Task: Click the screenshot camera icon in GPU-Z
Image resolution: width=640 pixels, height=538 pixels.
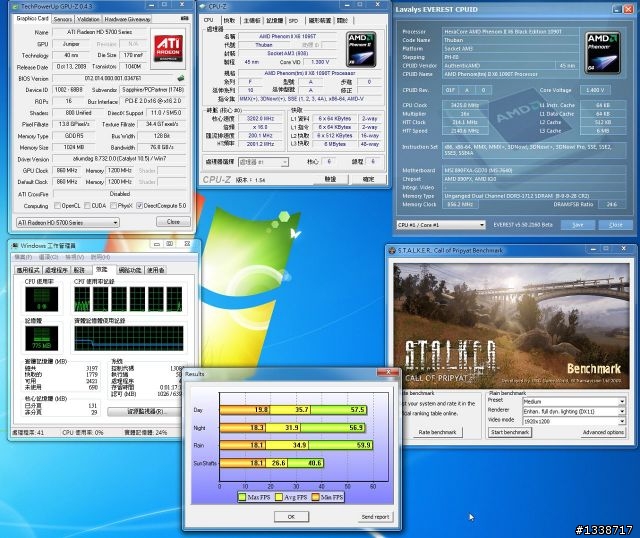Action: pos(184,18)
